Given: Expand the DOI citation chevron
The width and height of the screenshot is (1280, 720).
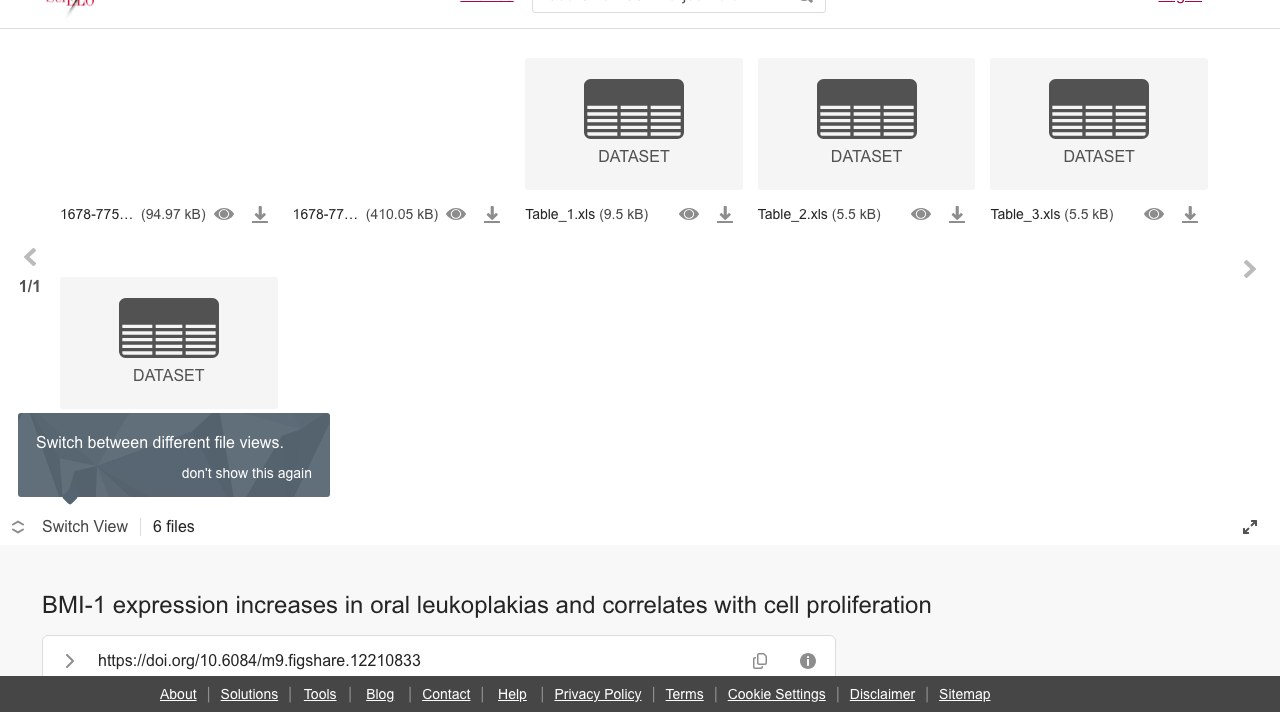Looking at the screenshot, I should [x=70, y=660].
